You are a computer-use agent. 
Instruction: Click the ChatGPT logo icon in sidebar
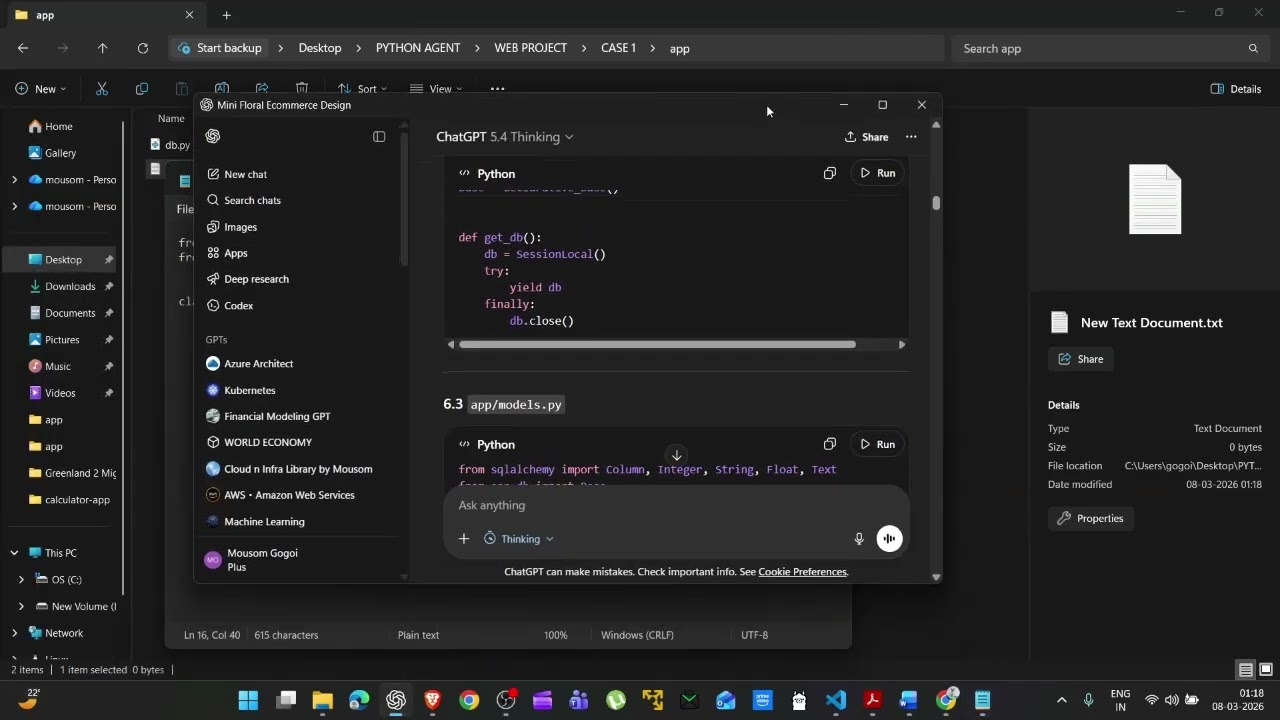[x=212, y=136]
